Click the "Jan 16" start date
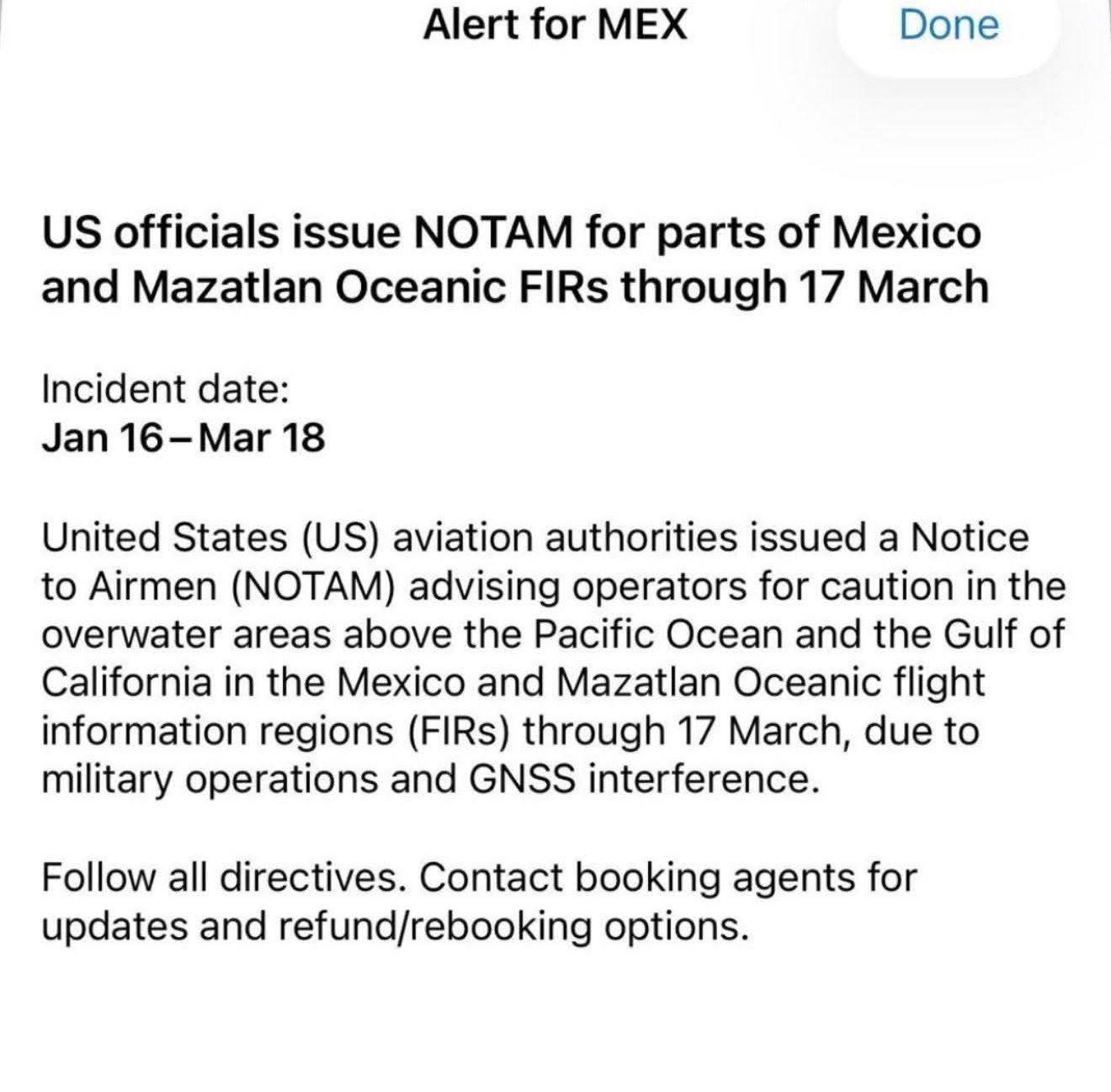This screenshot has height=1092, width=1111. 102,438
